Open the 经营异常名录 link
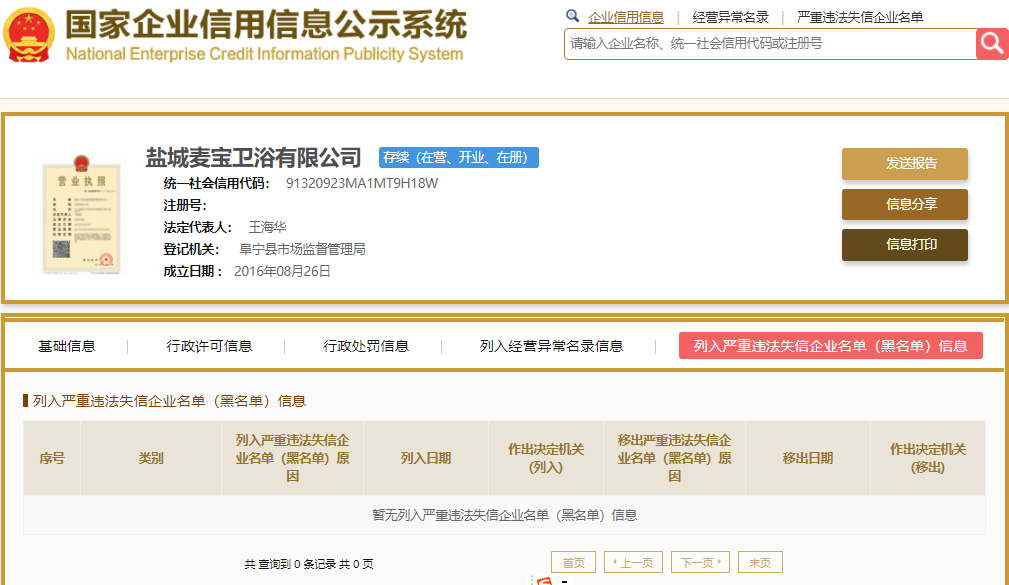 pos(731,17)
